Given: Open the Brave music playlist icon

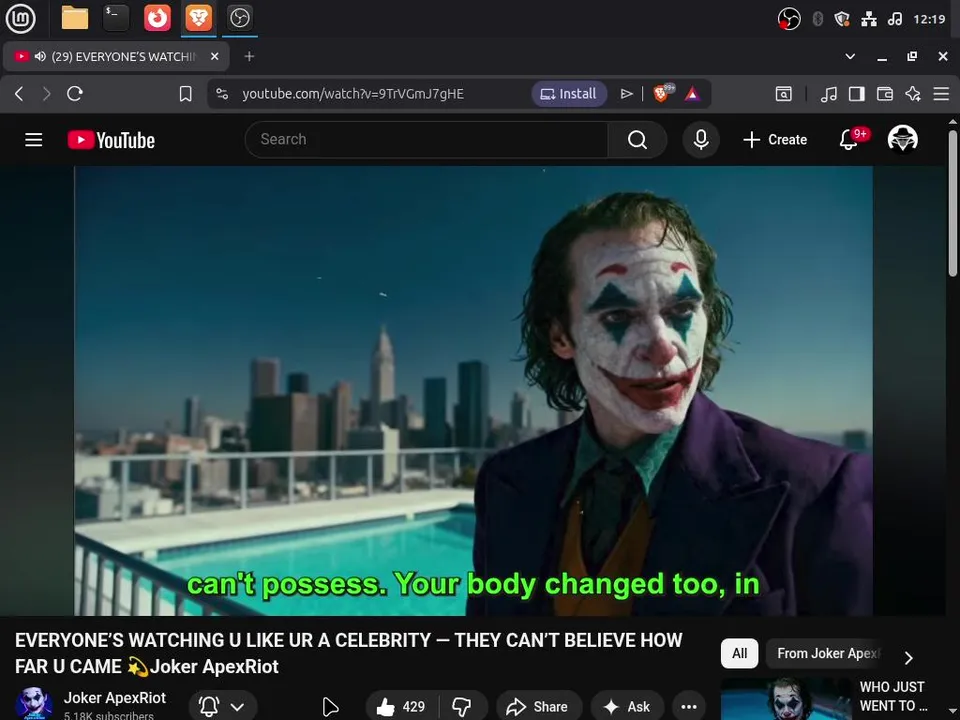Looking at the screenshot, I should click(828, 94).
